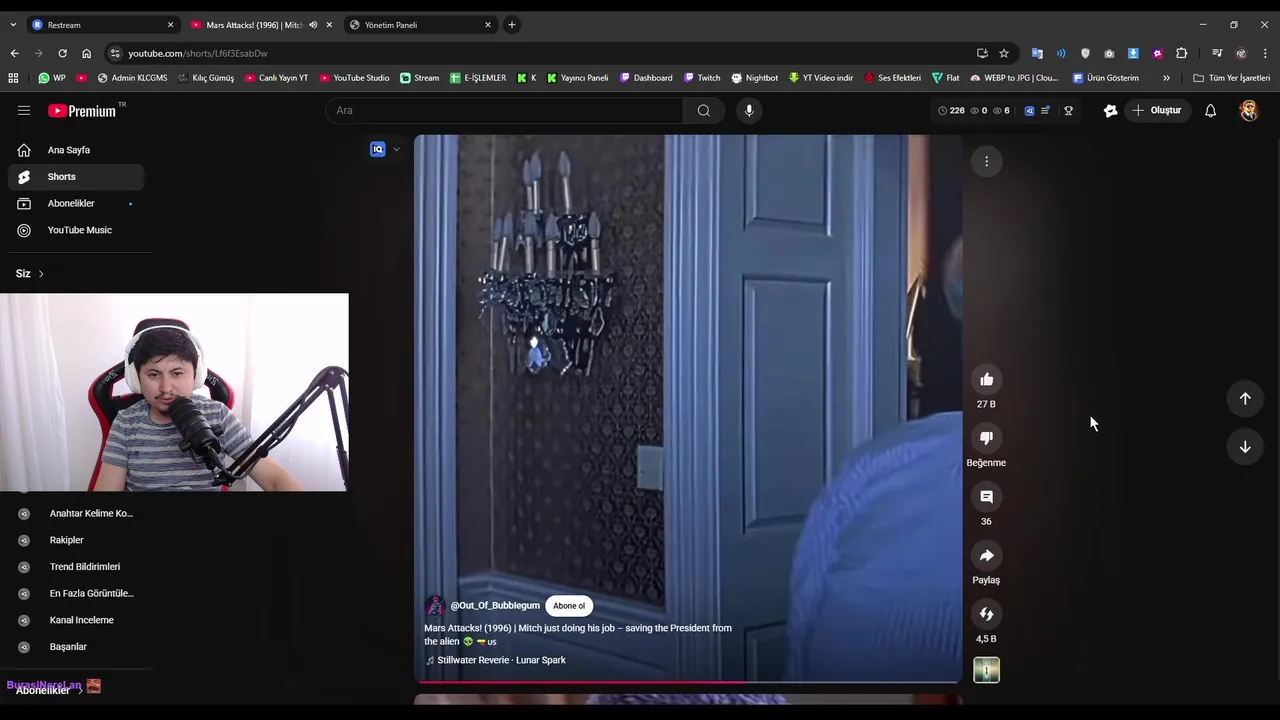Viewport: 1280px width, 720px height.
Task: Click the red short progress bar
Action: pyautogui.click(x=580, y=682)
